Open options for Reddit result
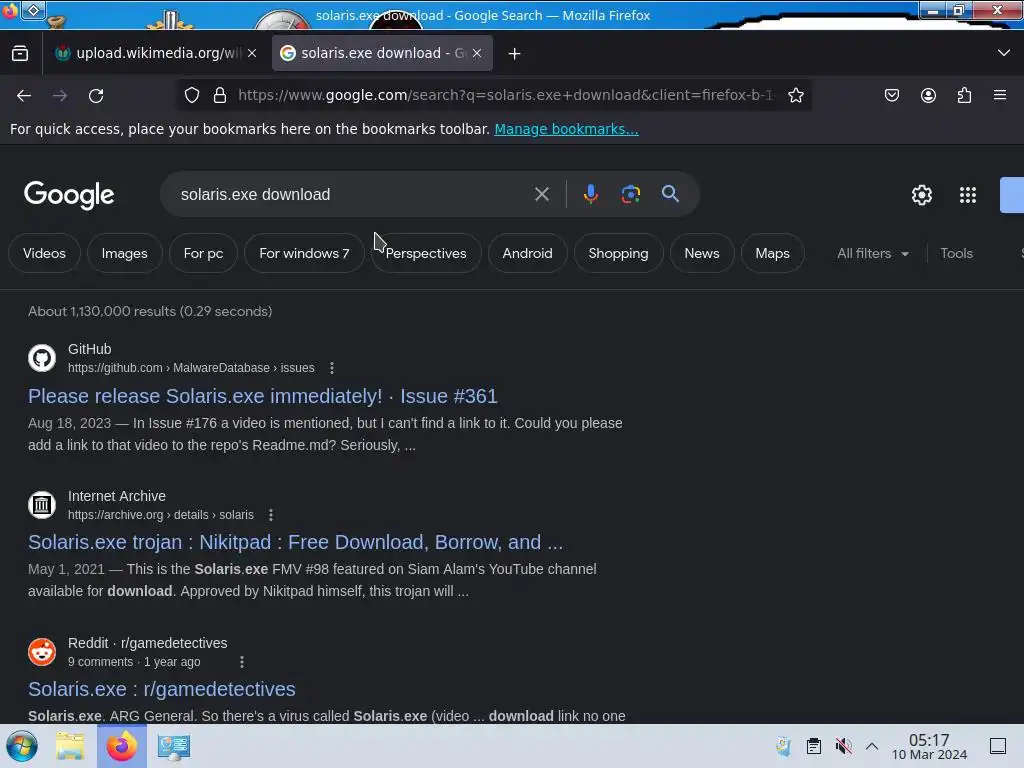Screen dimensions: 1024x768 click(x=242, y=662)
